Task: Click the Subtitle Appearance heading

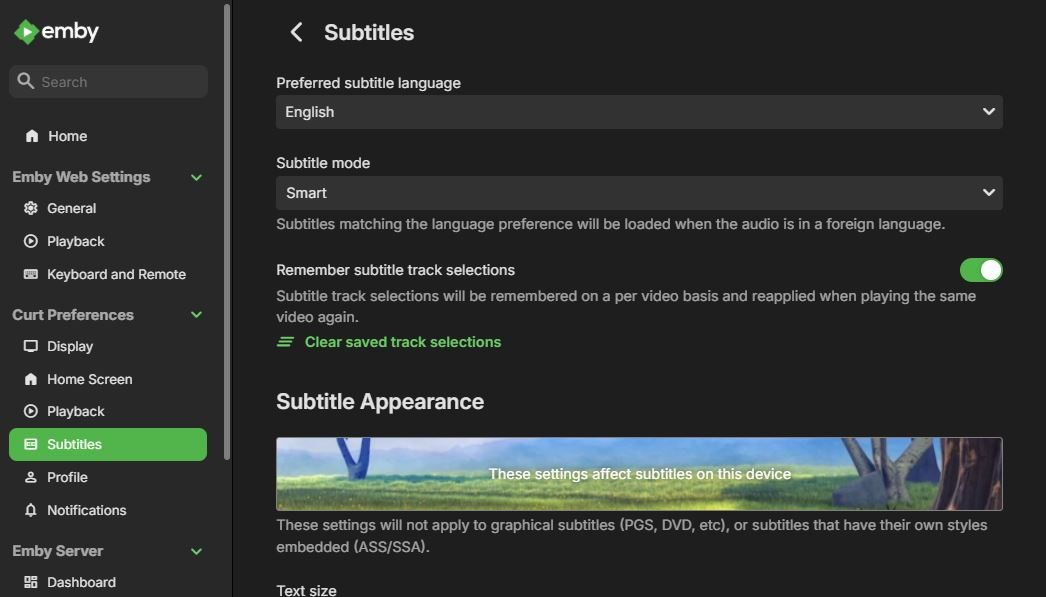Action: tap(380, 402)
